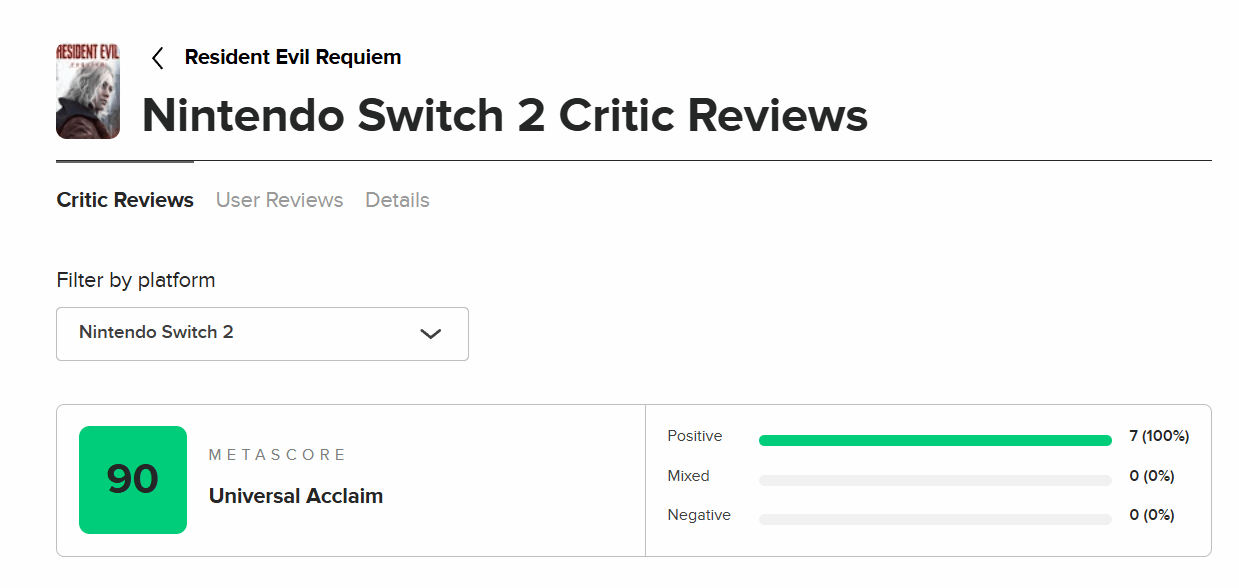This screenshot has height=588, width=1239.
Task: Click the Universal Acclaim text
Action: click(x=296, y=496)
